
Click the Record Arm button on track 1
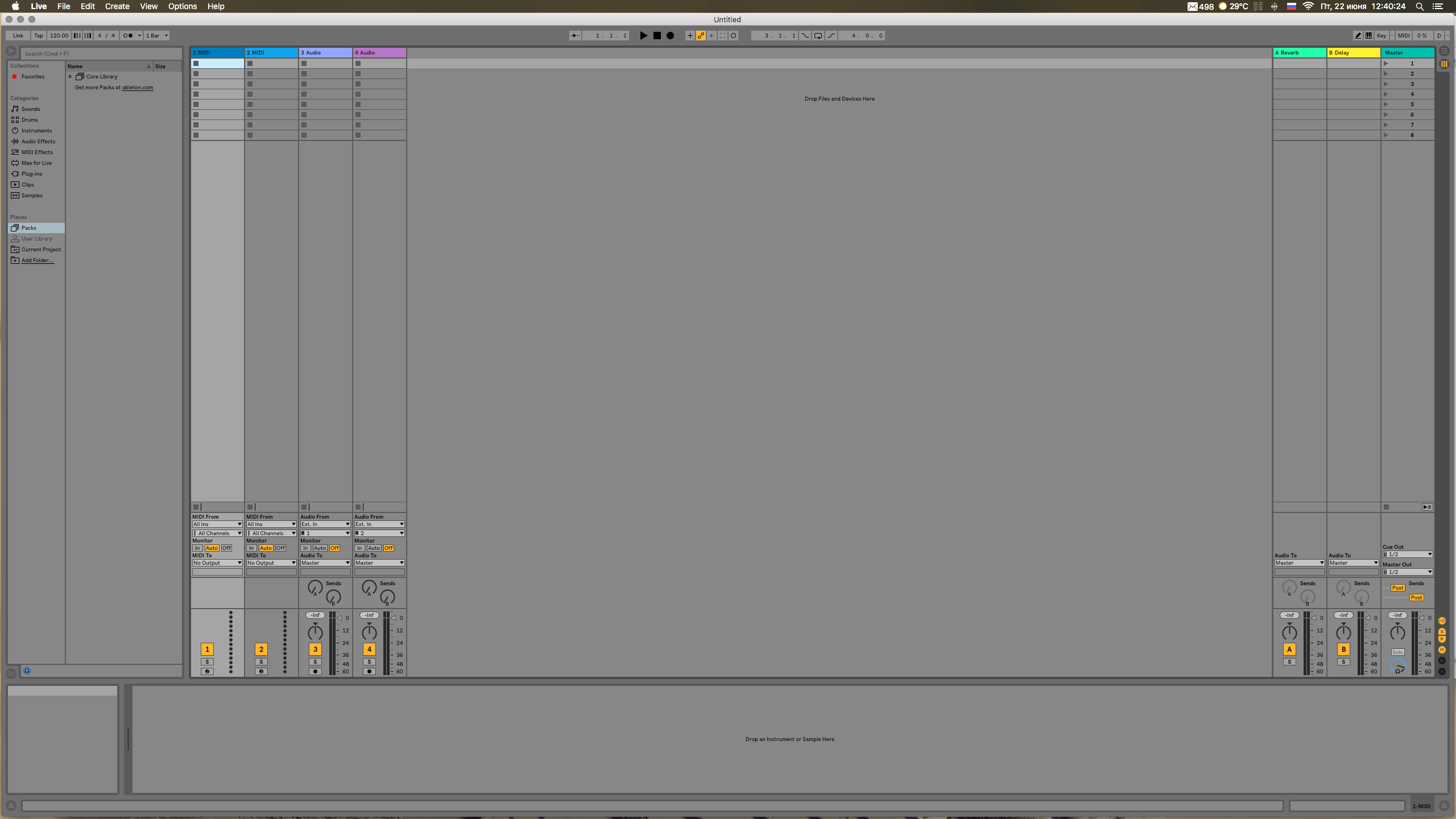click(x=207, y=671)
